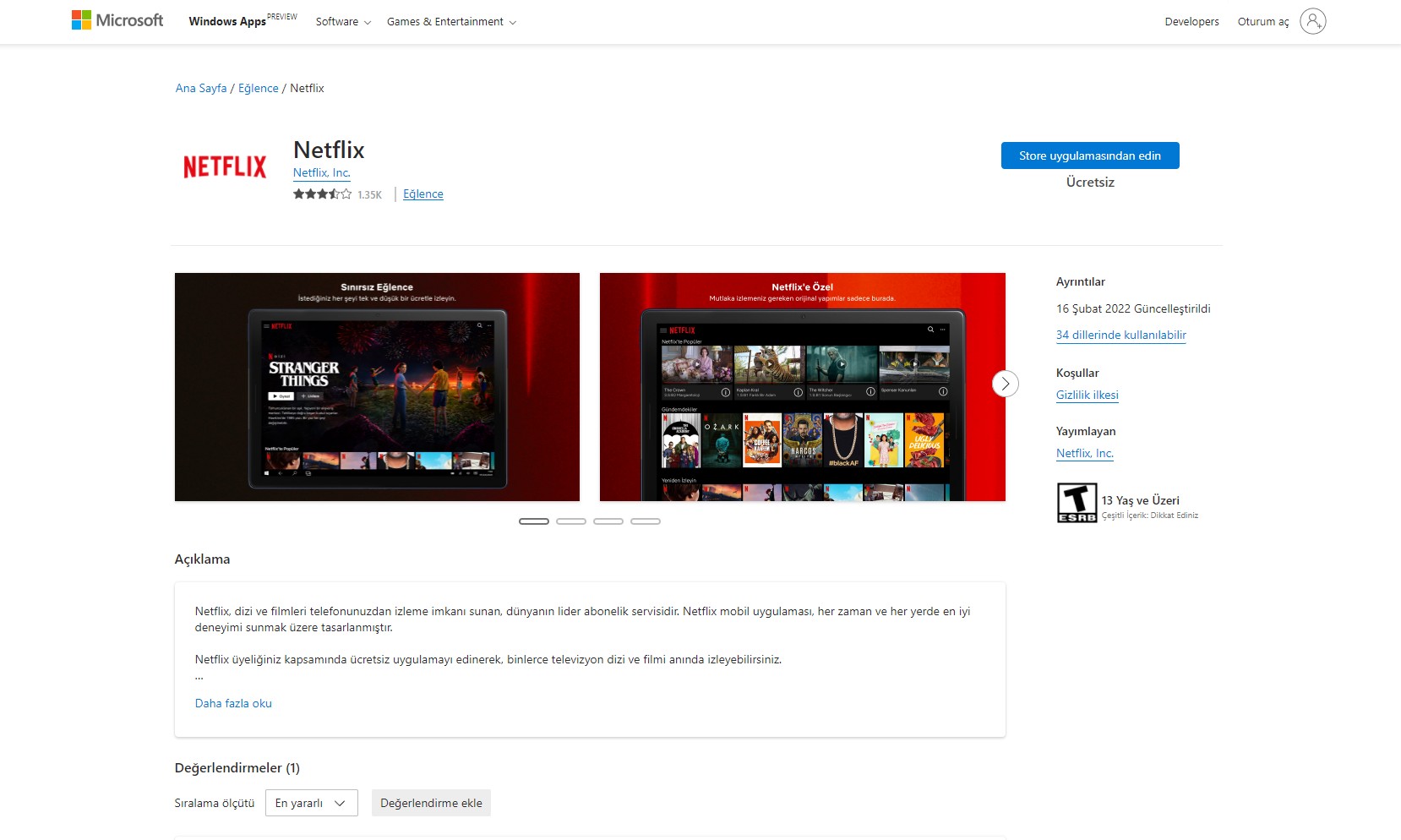This screenshot has width=1401, height=840.
Task: Expand the Games & Entertainment menu
Action: 451,22
